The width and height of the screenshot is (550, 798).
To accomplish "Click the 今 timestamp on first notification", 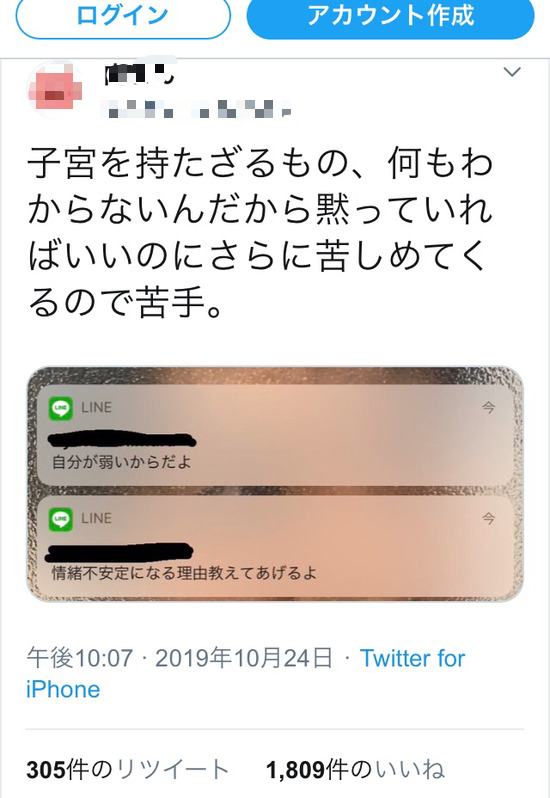I will 488,407.
